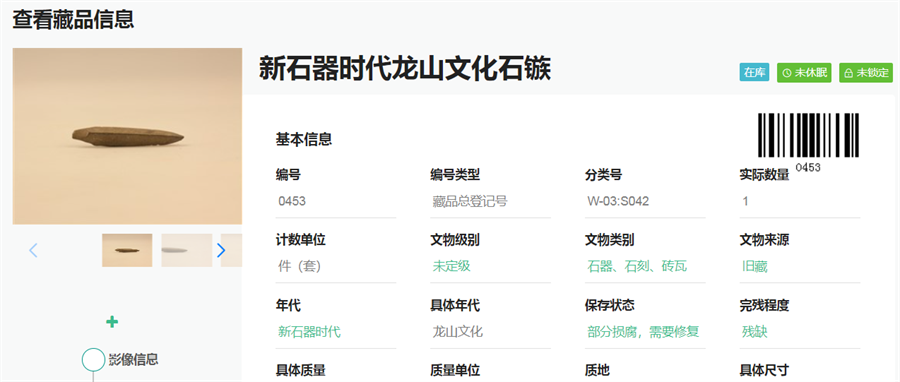
Task: Click the 具体质量 field label
Action: pyautogui.click(x=300, y=371)
